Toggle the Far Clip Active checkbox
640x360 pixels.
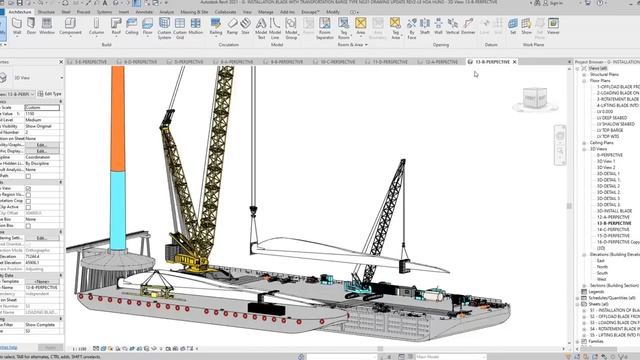28,207
